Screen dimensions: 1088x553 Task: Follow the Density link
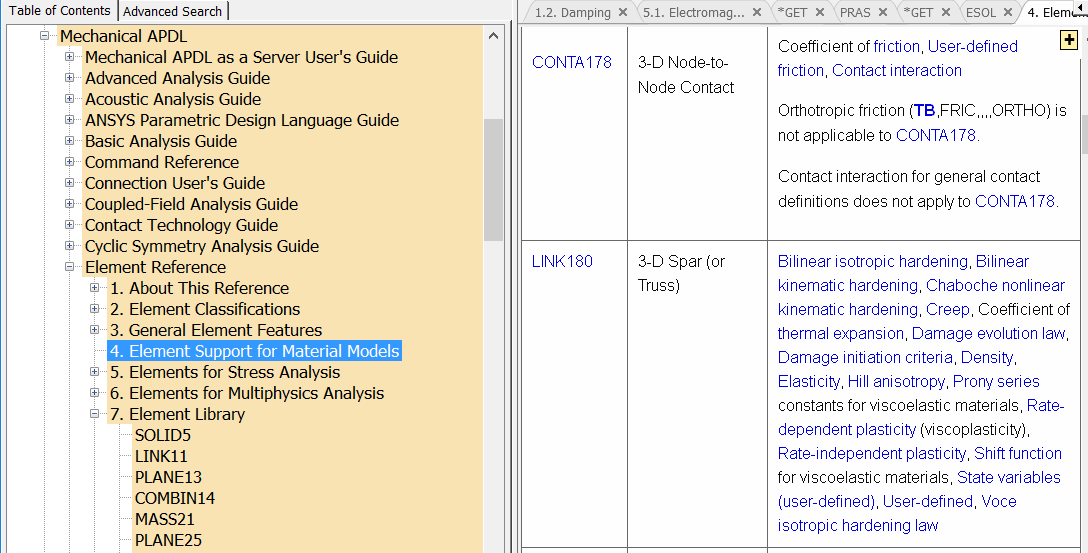tap(987, 357)
